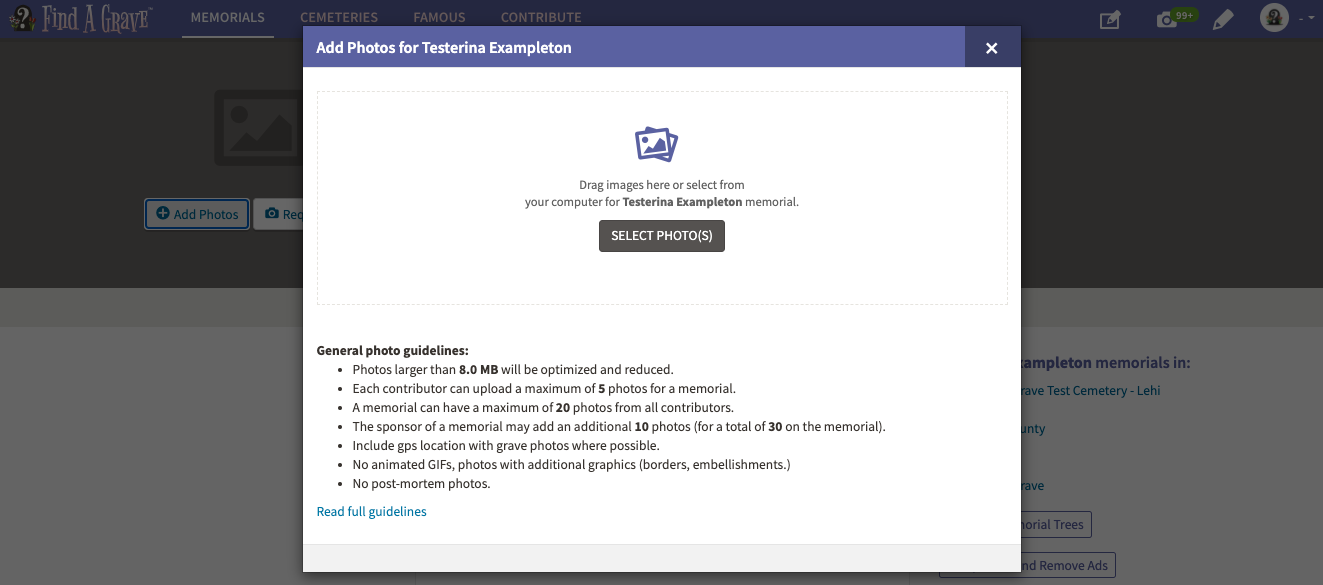
Task: Open the compose note icon in header
Action: tap(1110, 19)
